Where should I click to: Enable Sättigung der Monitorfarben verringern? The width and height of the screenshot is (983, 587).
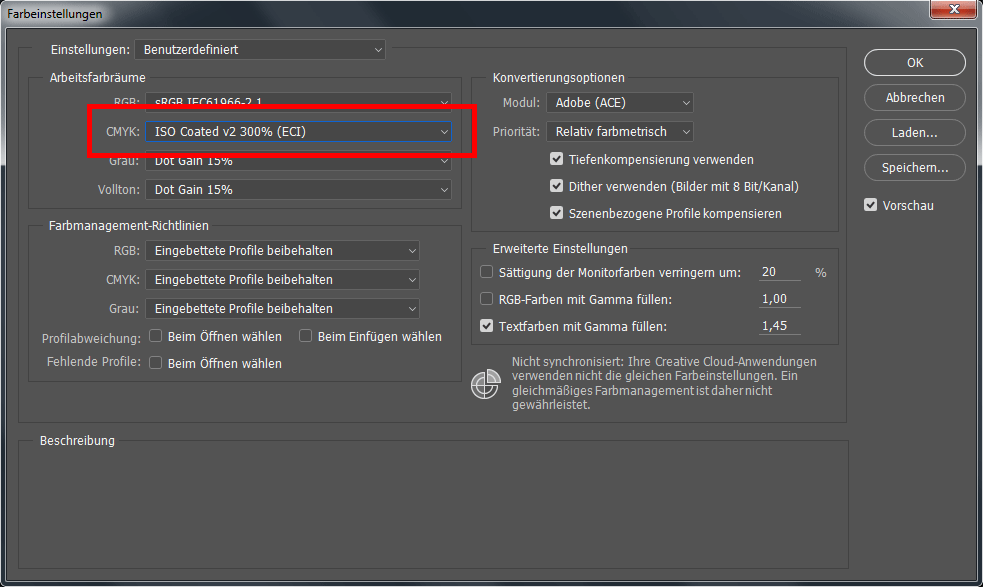(487, 272)
